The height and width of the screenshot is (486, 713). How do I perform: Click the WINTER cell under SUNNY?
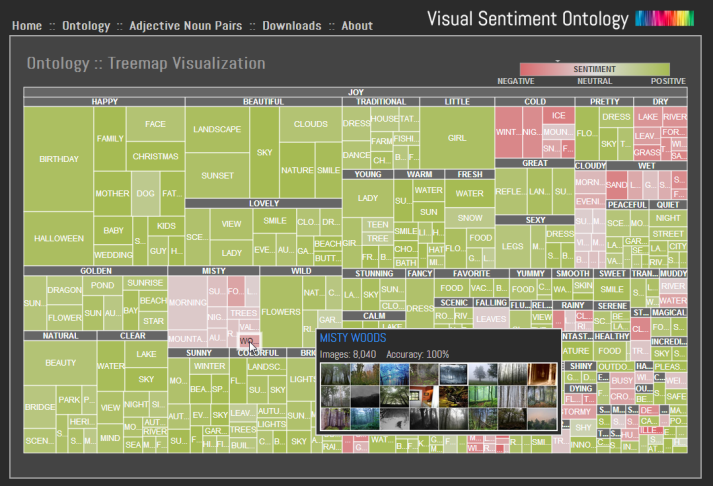coord(210,366)
